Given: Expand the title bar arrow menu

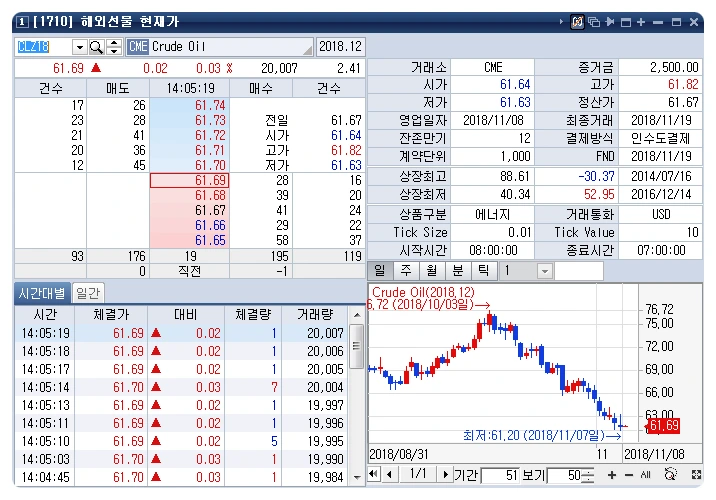Looking at the screenshot, I should click(x=561, y=21).
